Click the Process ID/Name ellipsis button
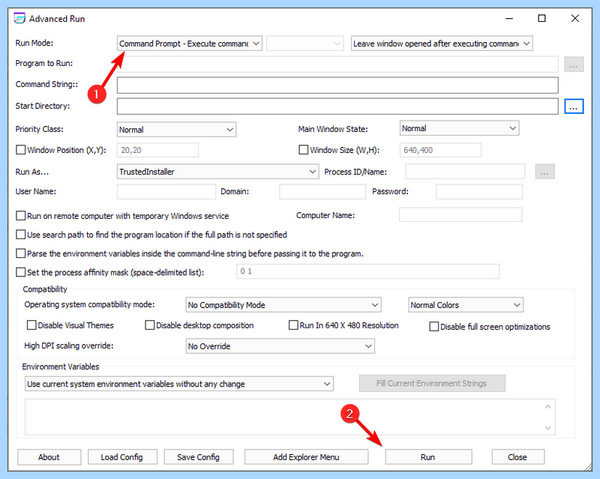 (545, 172)
